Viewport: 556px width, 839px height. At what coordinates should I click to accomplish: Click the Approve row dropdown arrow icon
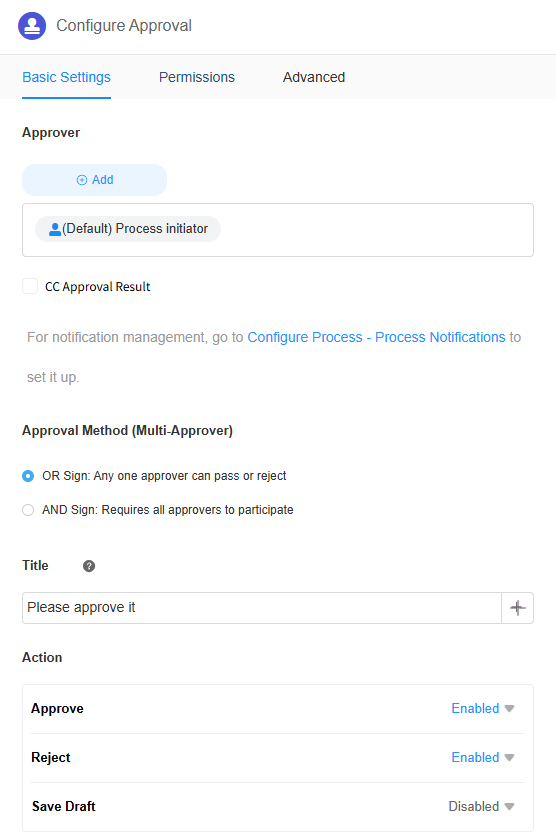pyautogui.click(x=509, y=708)
